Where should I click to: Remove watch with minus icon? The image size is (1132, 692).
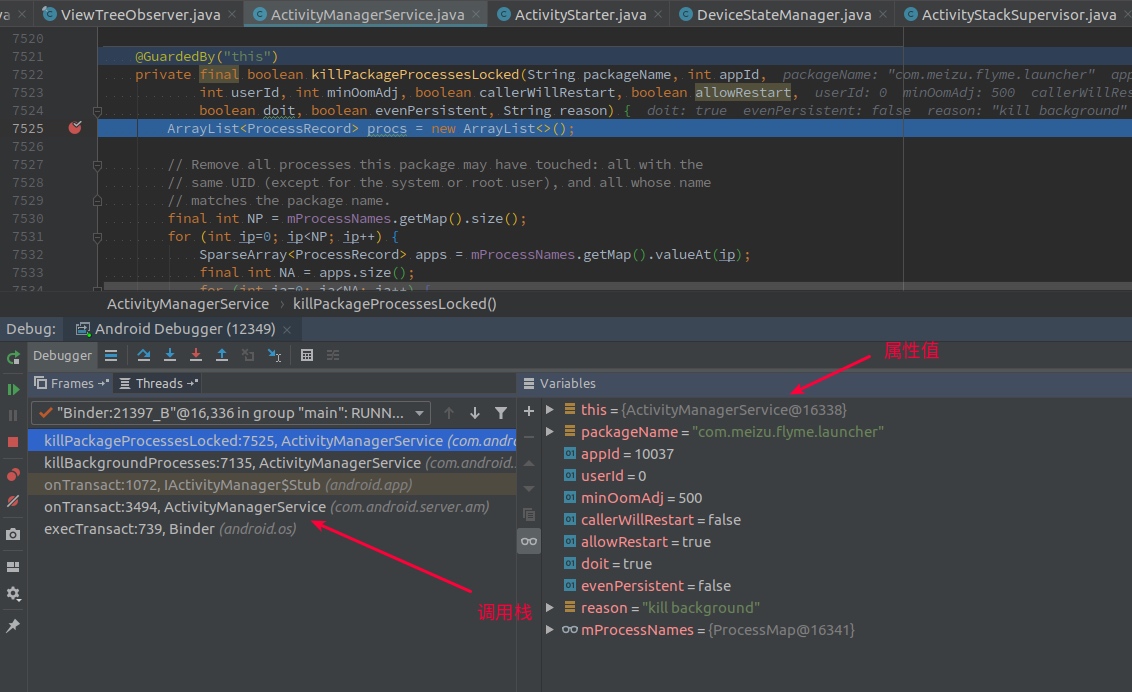coord(528,437)
